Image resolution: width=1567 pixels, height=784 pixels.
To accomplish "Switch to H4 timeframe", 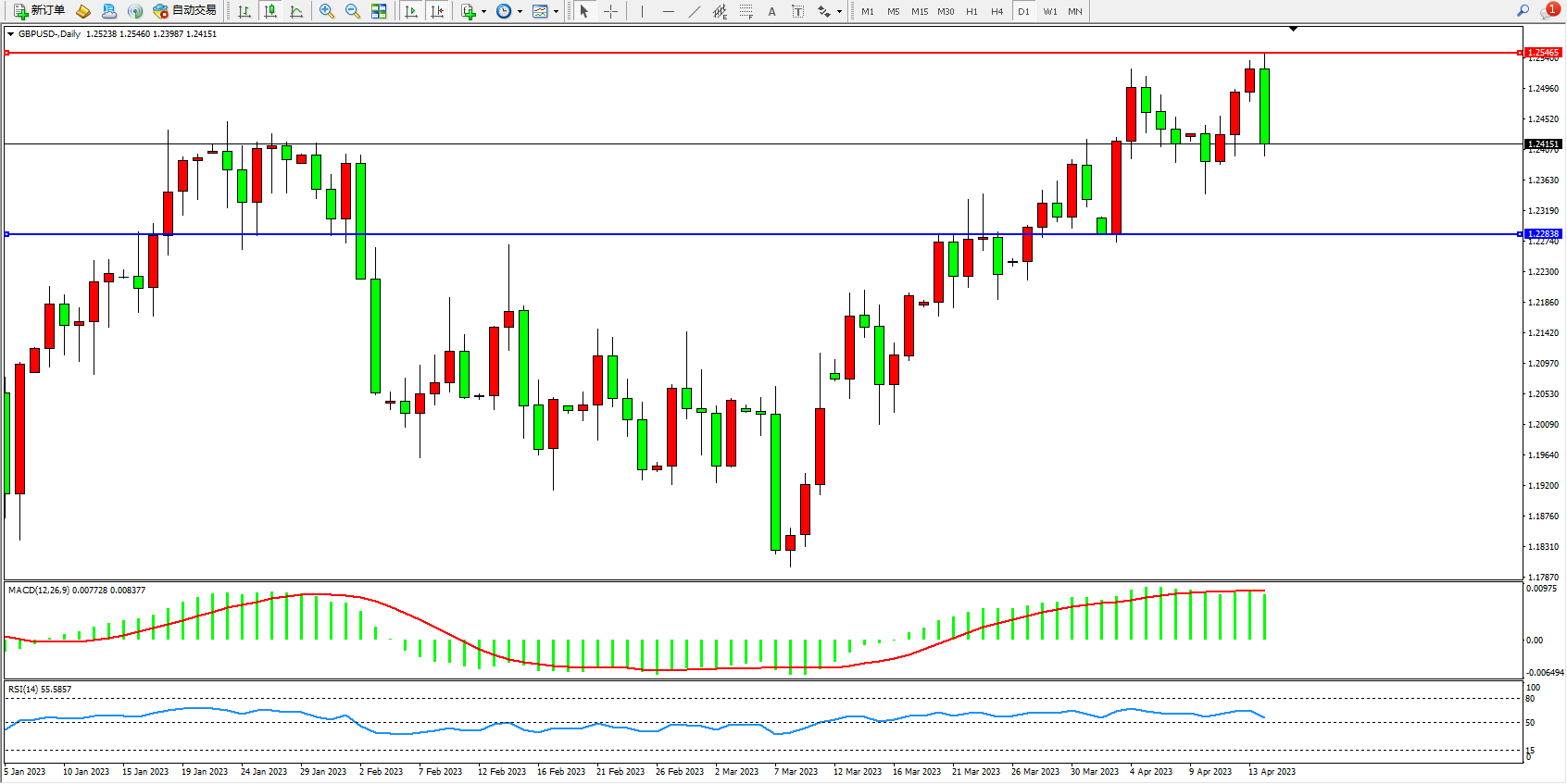I will pos(997,11).
